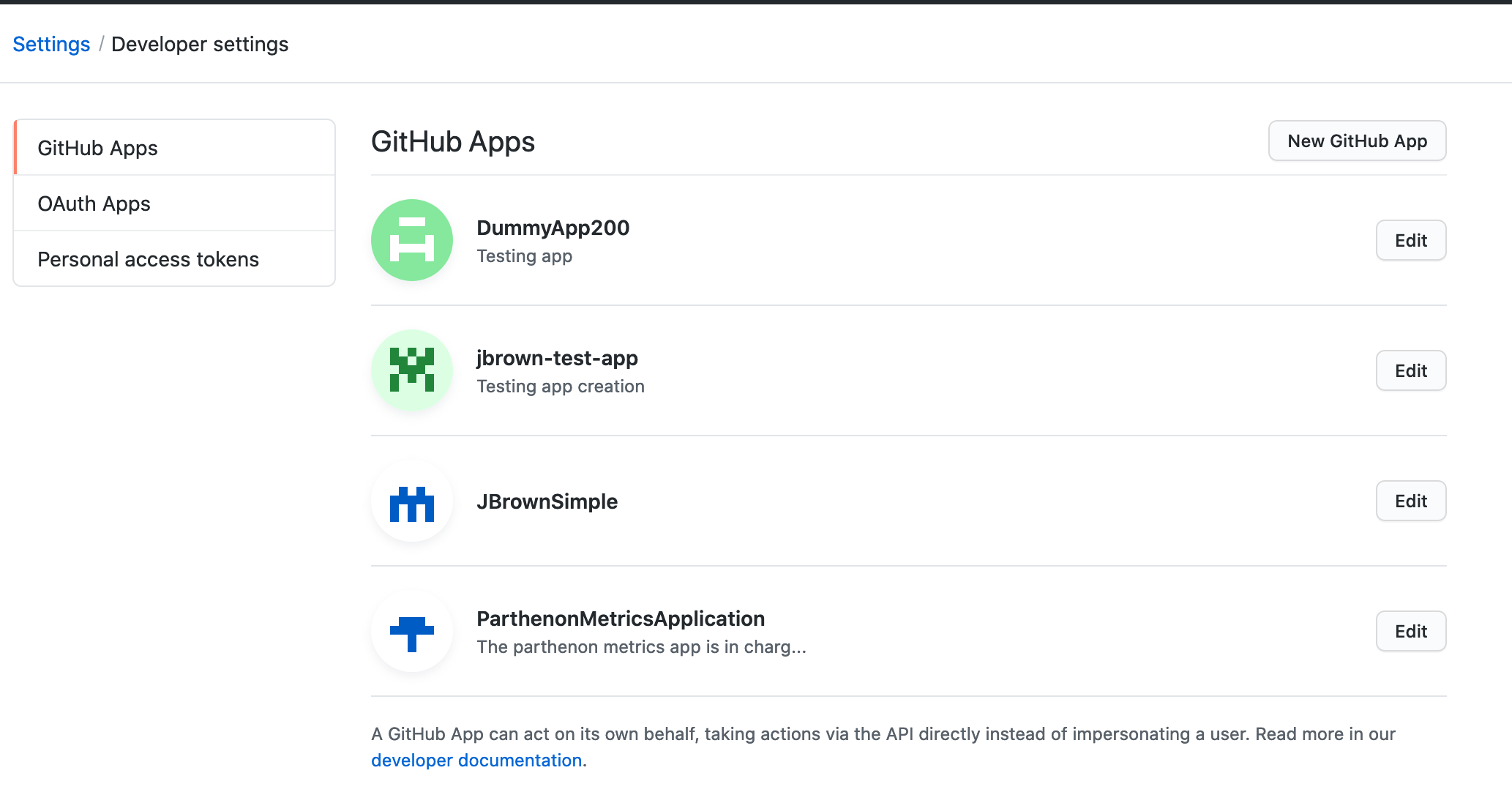Click the jbrown-test-app identicon avatar

point(412,370)
